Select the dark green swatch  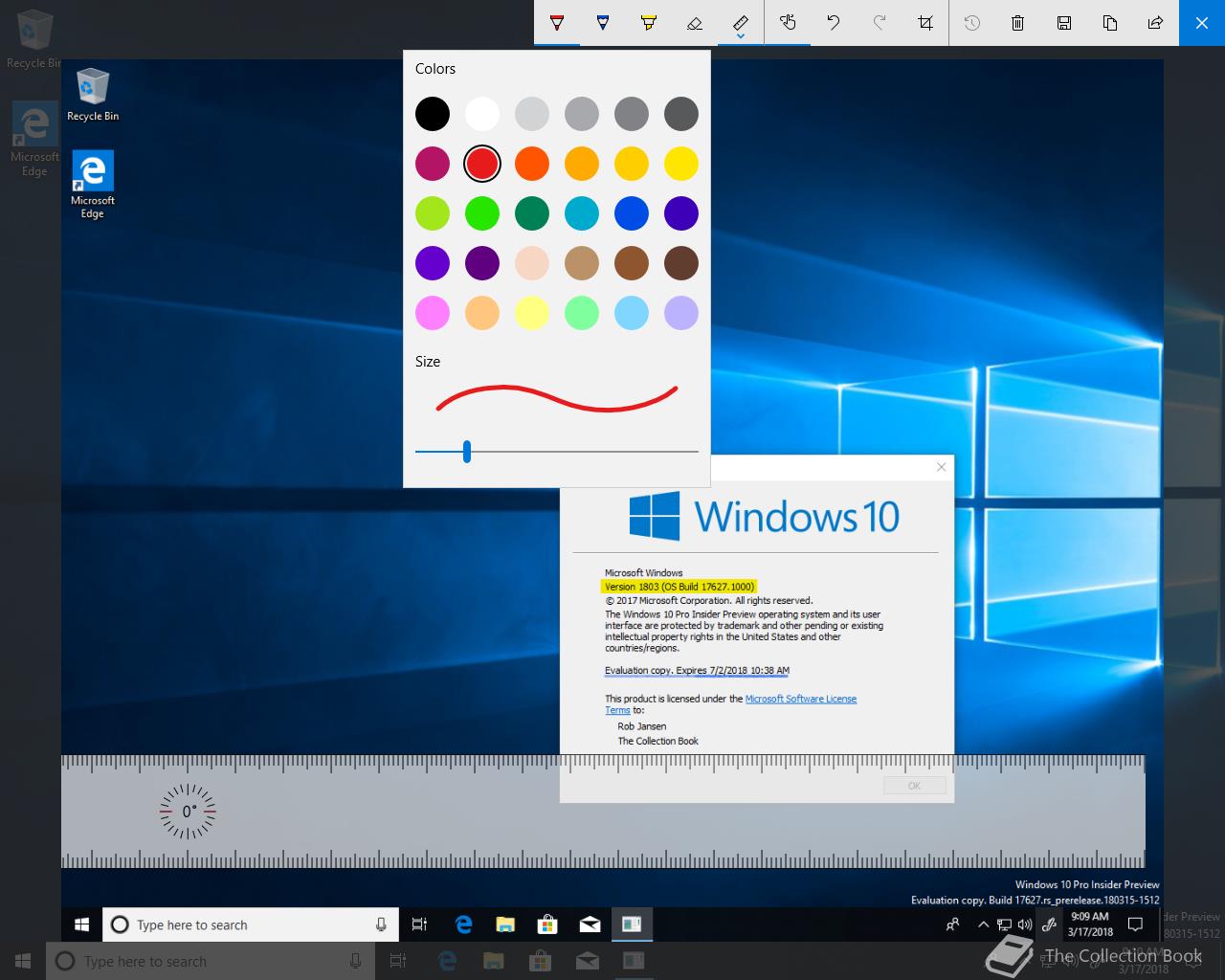[x=532, y=213]
